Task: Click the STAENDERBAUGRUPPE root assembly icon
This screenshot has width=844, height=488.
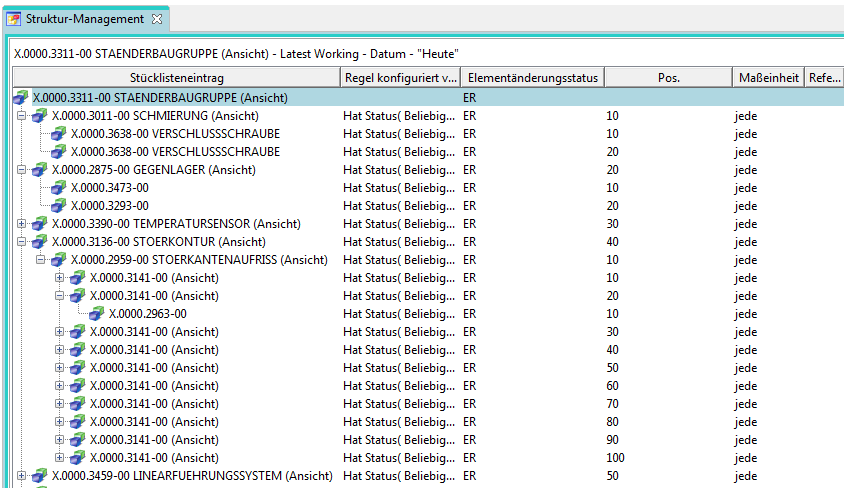Action: 21,98
